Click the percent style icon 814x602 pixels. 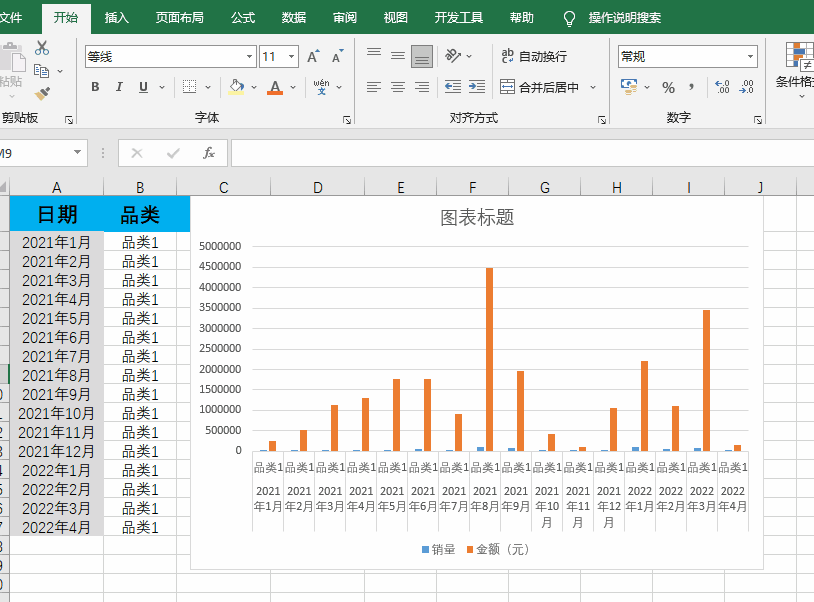tap(668, 87)
